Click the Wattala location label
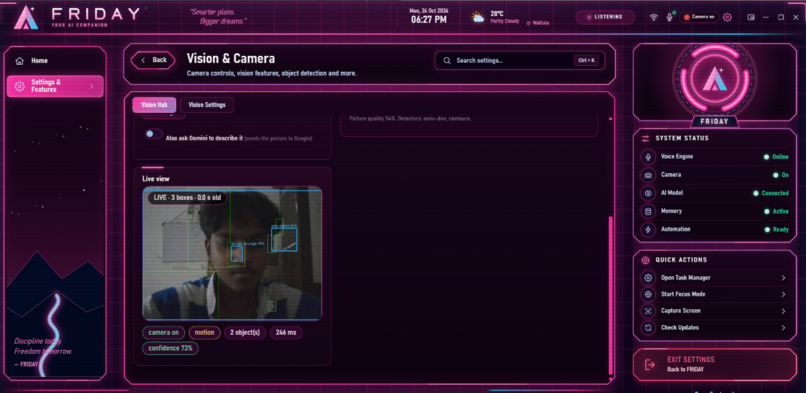 (x=538, y=23)
